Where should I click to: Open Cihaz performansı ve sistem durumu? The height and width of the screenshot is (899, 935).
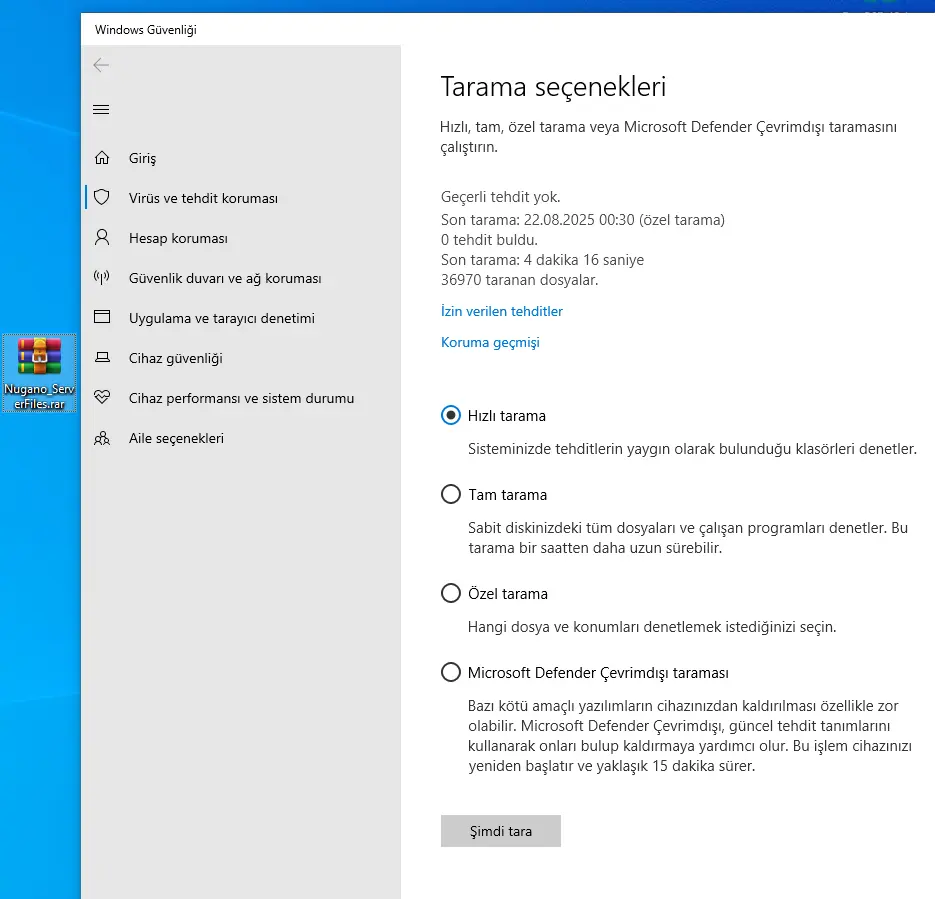point(243,398)
